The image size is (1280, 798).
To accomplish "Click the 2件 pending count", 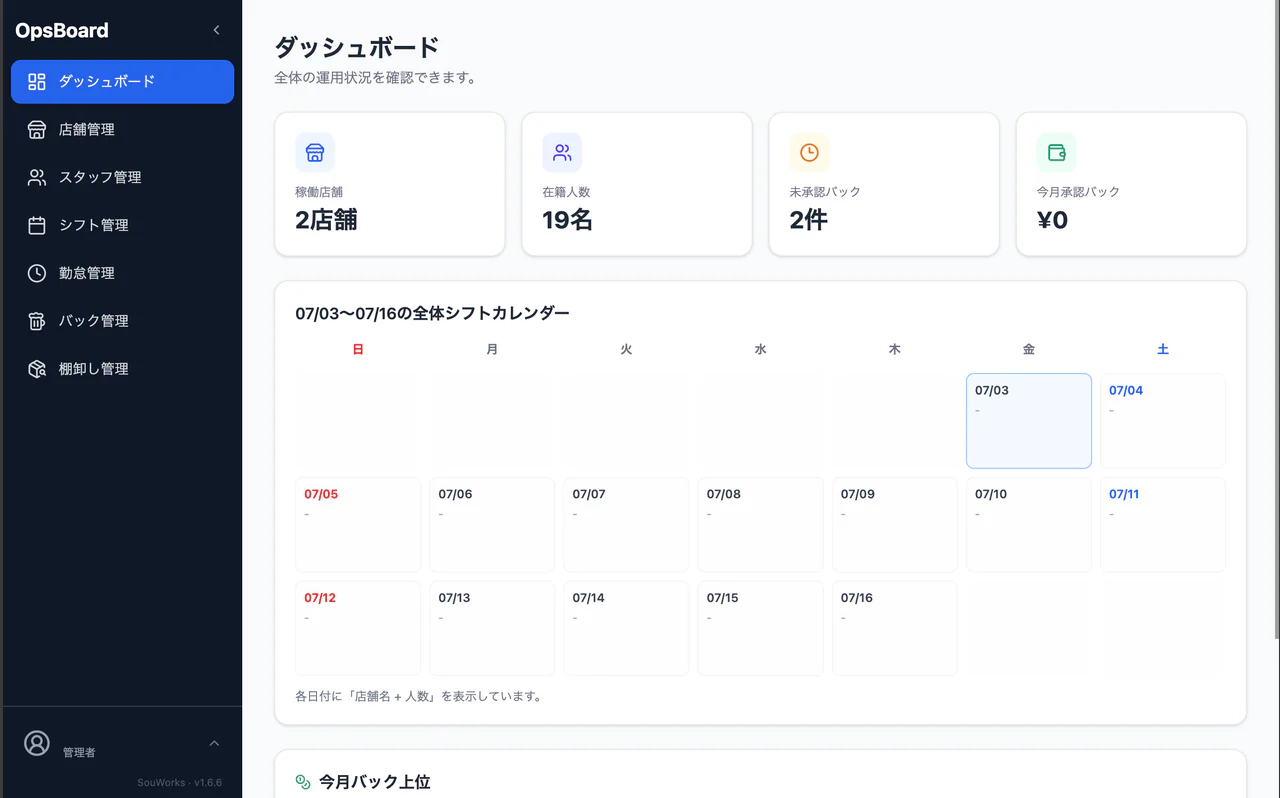I will pos(808,220).
